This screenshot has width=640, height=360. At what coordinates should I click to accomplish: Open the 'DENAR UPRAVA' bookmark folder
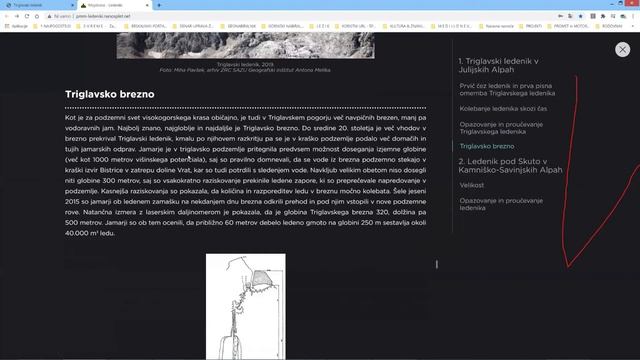coord(193,26)
